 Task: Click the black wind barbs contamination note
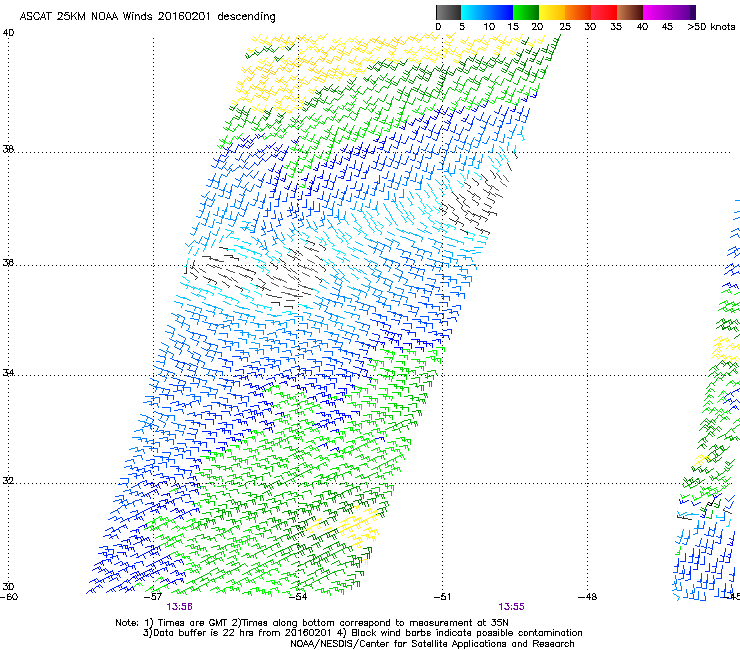pyautogui.click(x=460, y=633)
